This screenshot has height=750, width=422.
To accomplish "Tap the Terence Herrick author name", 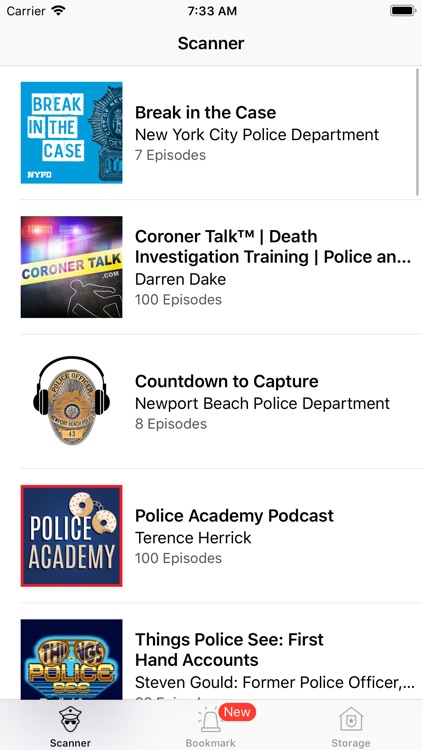I will pyautogui.click(x=193, y=538).
